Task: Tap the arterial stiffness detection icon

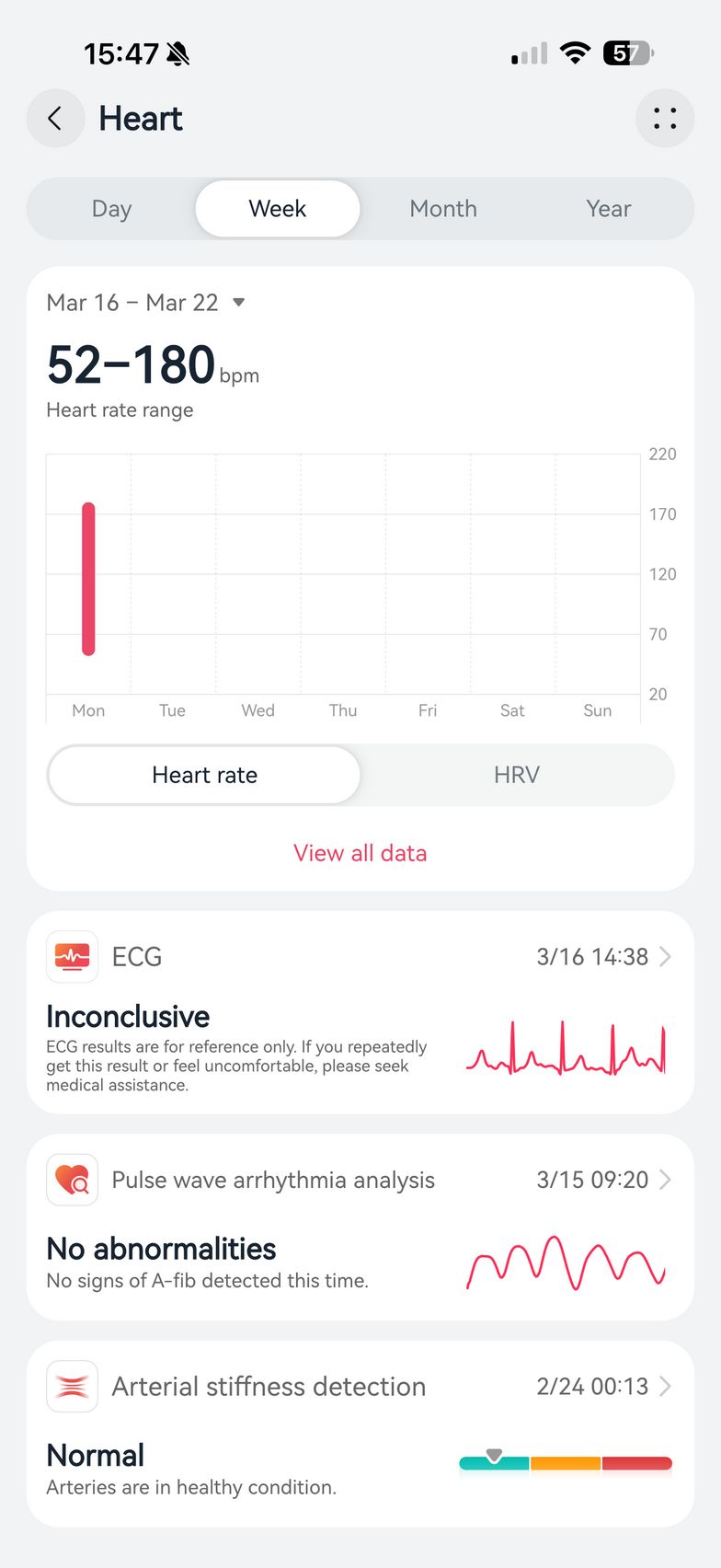Action: coord(72,1386)
